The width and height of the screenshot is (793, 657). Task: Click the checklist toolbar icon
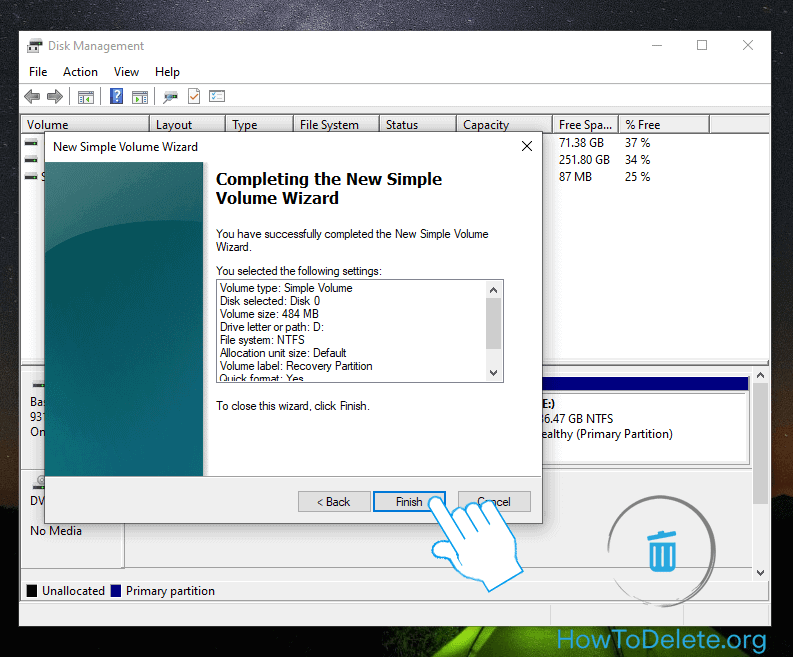coord(217,97)
